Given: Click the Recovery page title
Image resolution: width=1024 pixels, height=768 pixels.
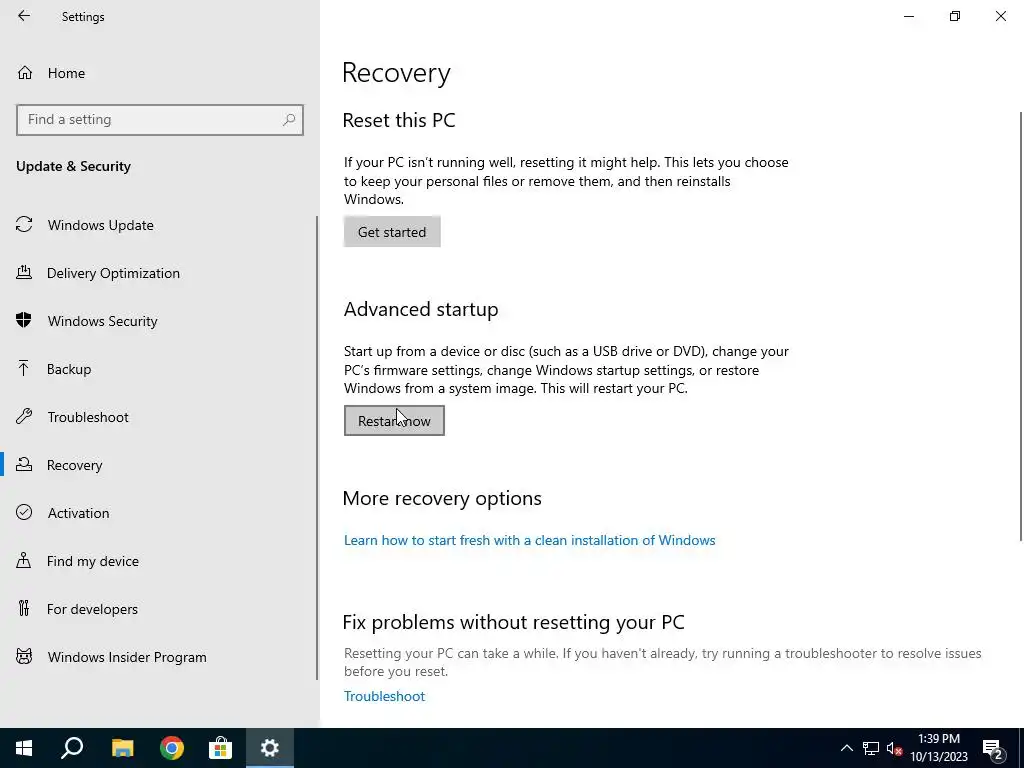Looking at the screenshot, I should pos(396,72).
